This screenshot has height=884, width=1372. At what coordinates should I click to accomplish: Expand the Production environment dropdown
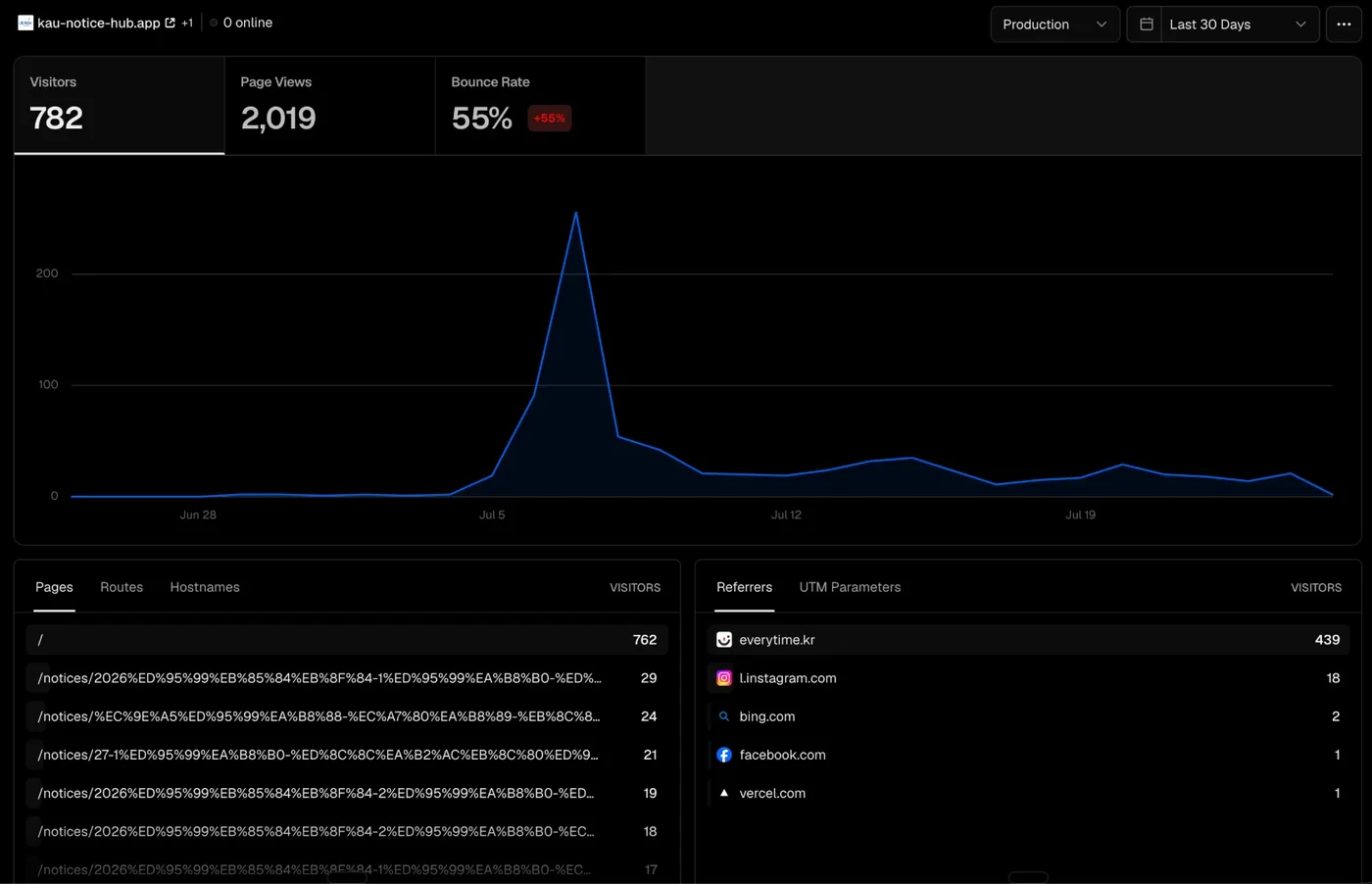pyautogui.click(x=1054, y=25)
